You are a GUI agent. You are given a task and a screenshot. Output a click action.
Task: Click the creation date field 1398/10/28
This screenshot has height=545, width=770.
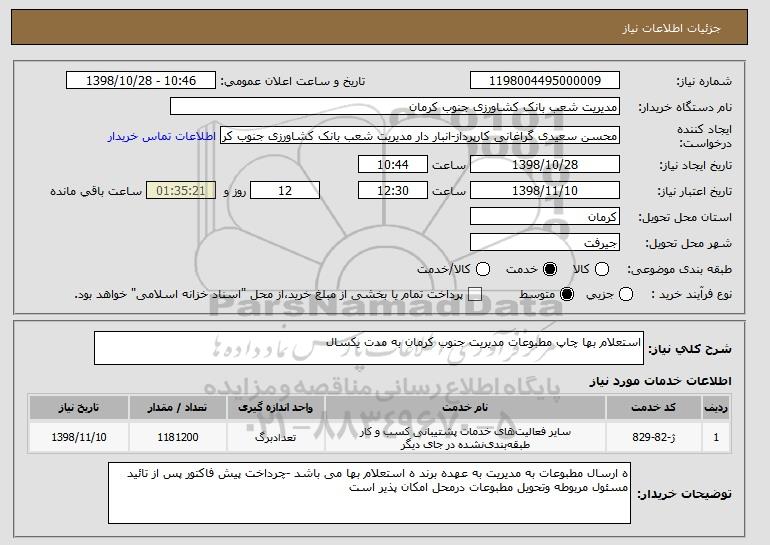tap(545, 164)
